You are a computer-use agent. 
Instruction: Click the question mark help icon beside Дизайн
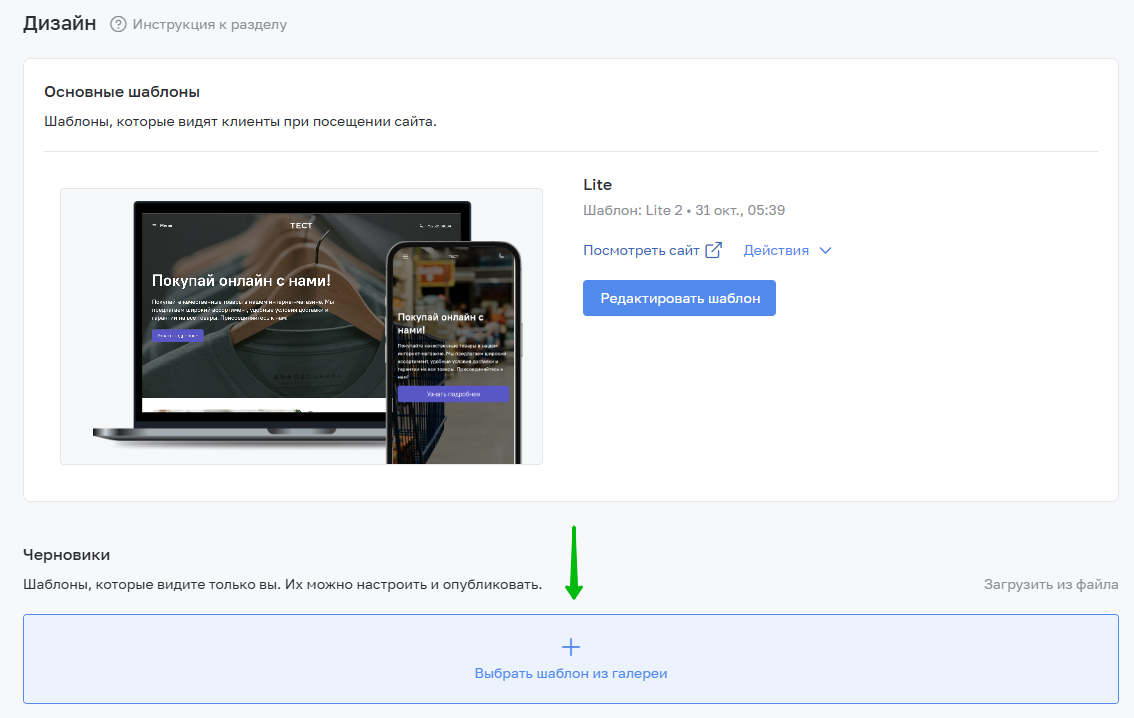click(118, 24)
